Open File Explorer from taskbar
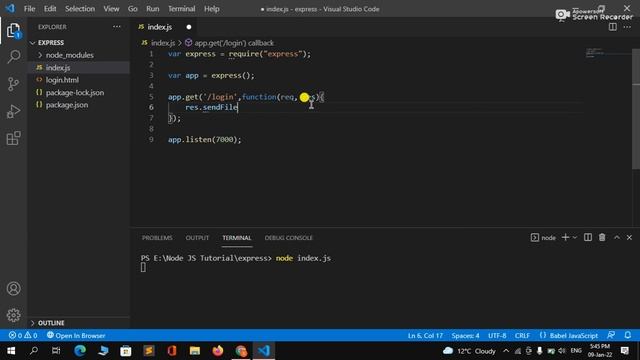This screenshot has height=360, width=640. [x=195, y=351]
